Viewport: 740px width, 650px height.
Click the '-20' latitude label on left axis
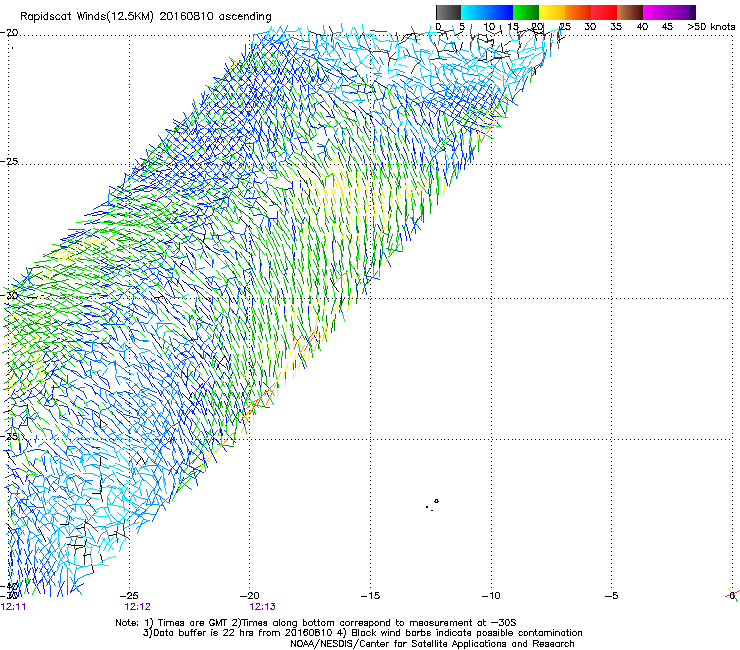click(x=9, y=33)
